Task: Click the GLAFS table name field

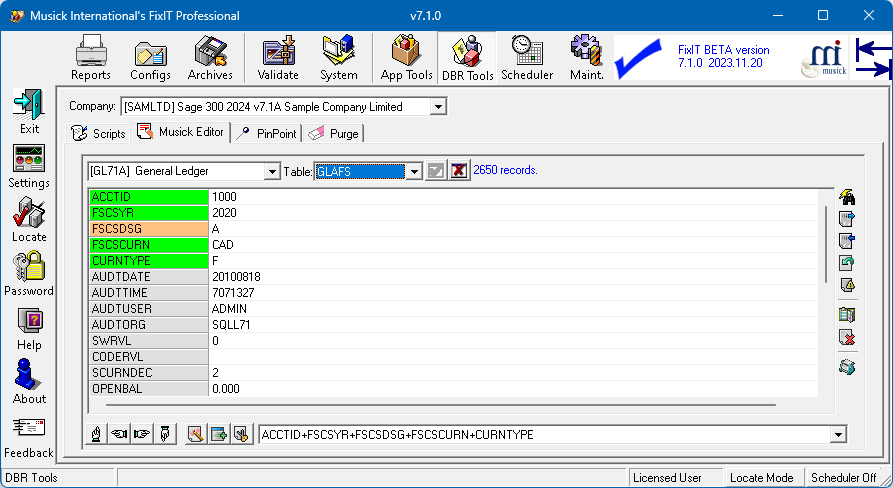Action: coord(360,171)
